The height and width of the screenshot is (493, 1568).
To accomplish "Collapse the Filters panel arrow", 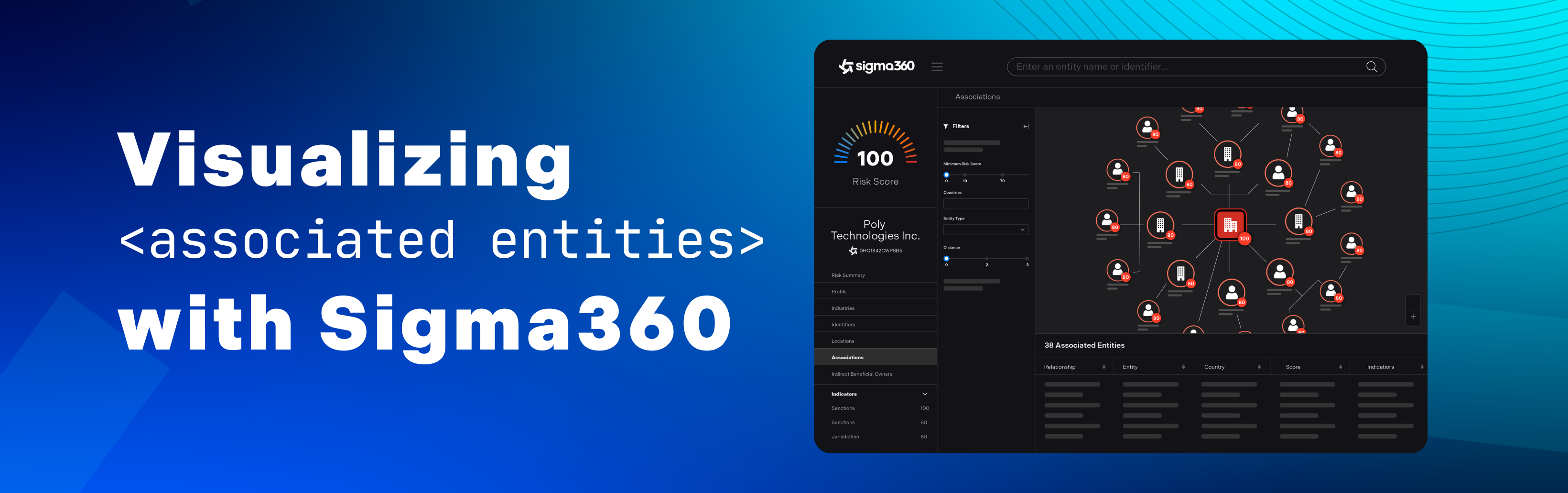I will pos(1026,127).
